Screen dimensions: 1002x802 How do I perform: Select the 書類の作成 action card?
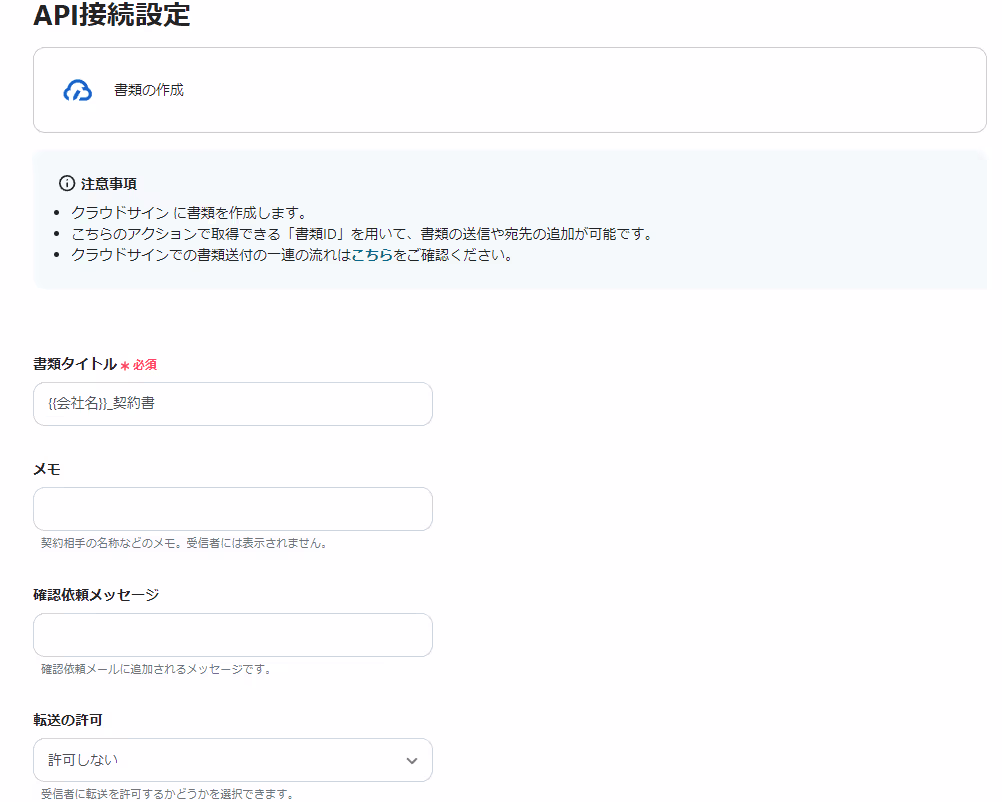coord(509,90)
